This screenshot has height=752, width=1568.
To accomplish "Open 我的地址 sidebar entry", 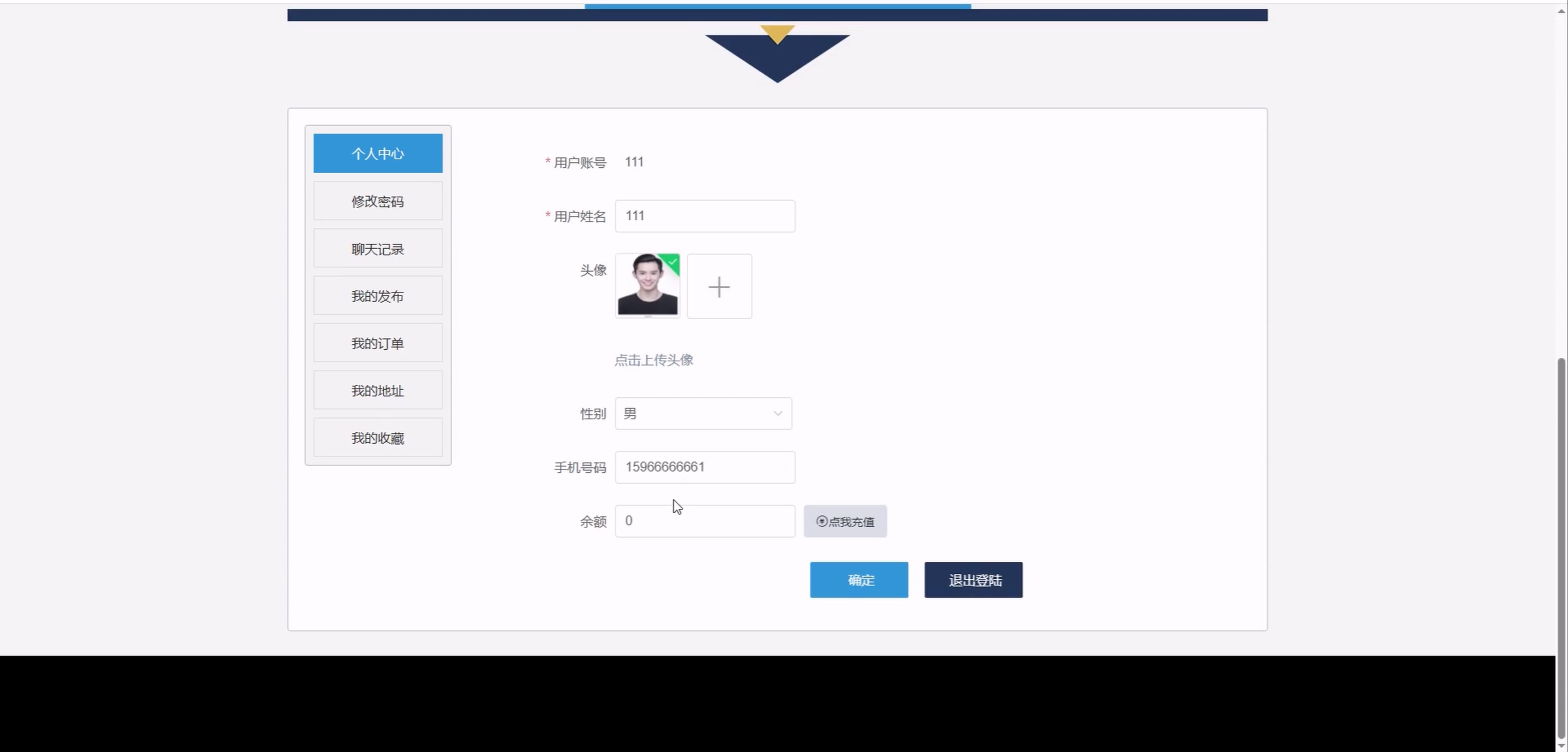I will 377,391.
